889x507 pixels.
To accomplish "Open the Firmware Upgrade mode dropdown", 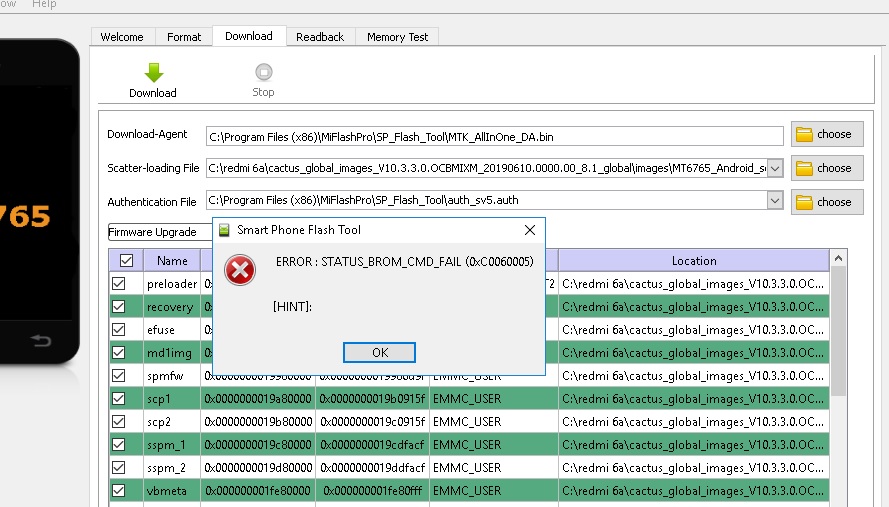I will coord(160,233).
